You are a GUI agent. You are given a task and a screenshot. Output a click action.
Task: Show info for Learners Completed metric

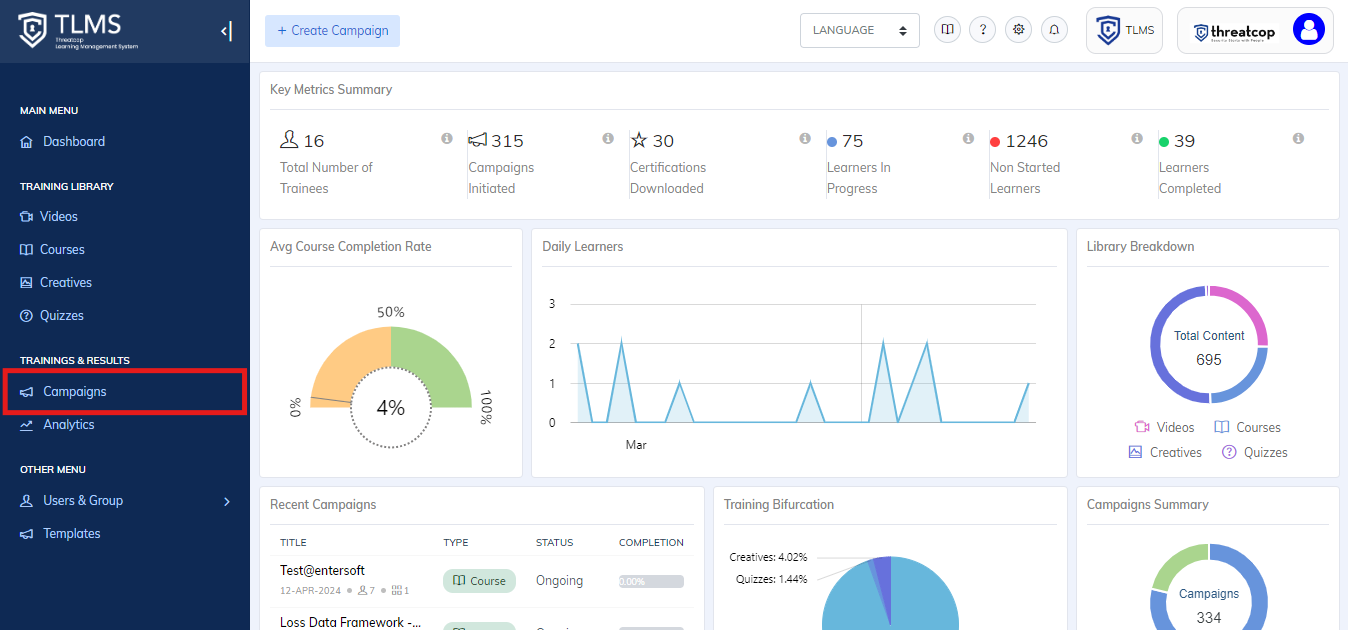1298,139
